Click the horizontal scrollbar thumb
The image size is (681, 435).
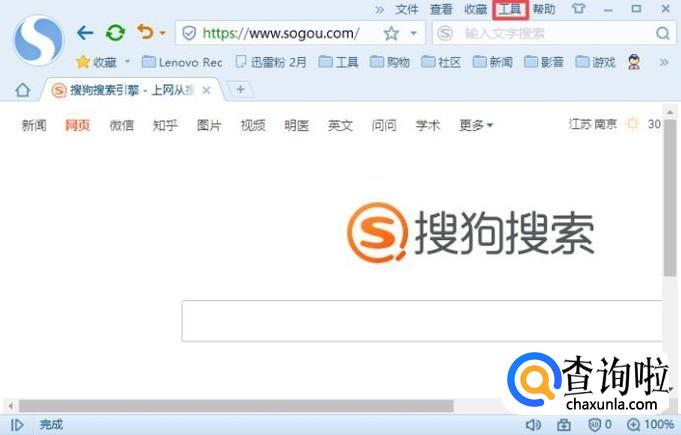click(x=236, y=406)
